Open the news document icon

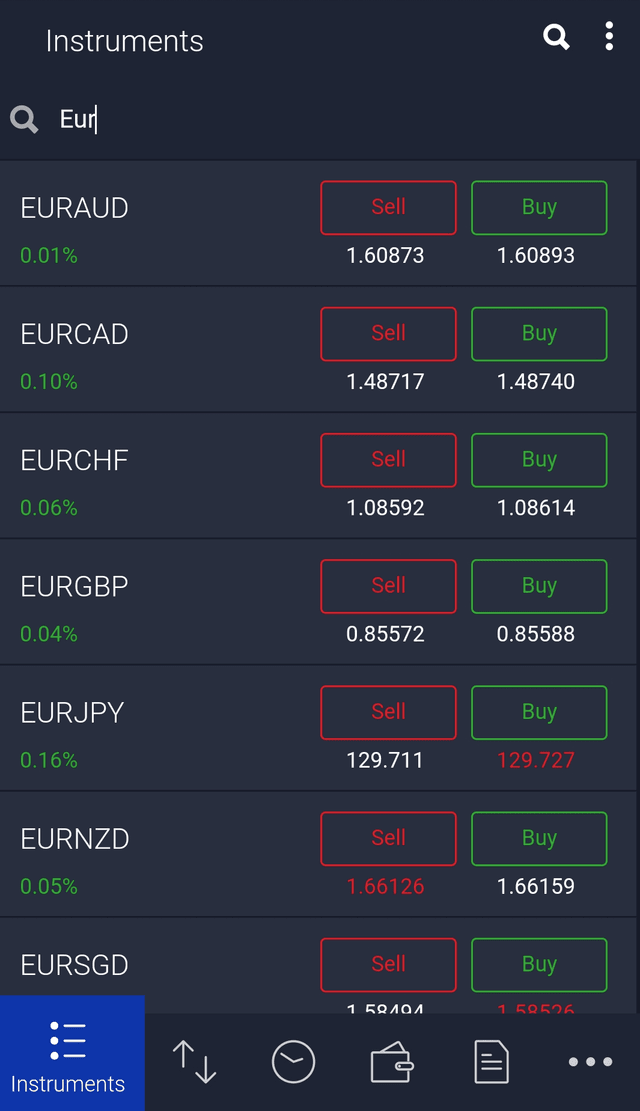(490, 1062)
